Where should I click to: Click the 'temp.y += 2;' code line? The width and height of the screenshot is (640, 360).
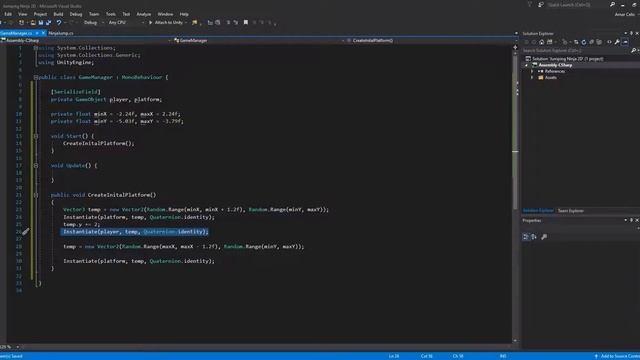pyautogui.click(x=81, y=224)
